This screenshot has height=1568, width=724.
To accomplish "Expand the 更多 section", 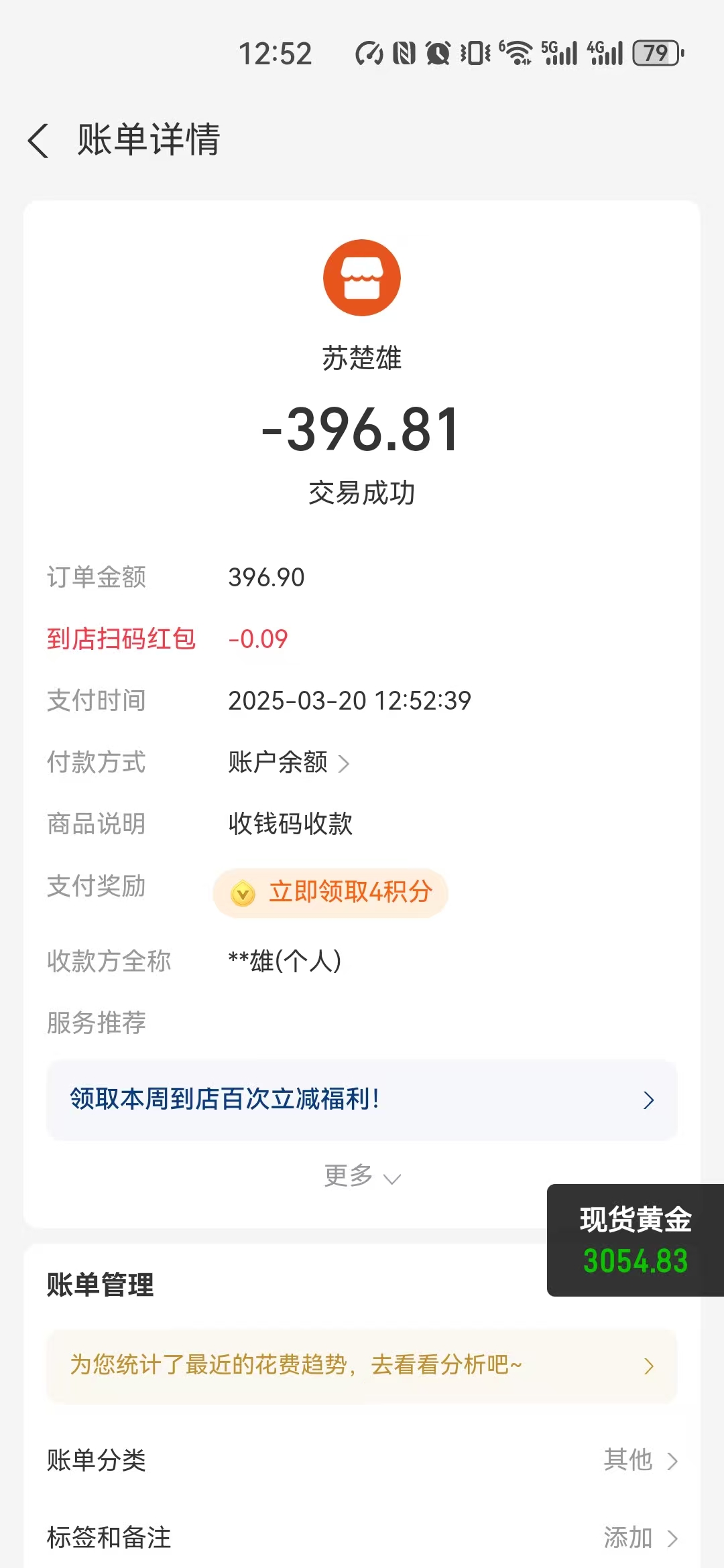I will pos(362,1176).
